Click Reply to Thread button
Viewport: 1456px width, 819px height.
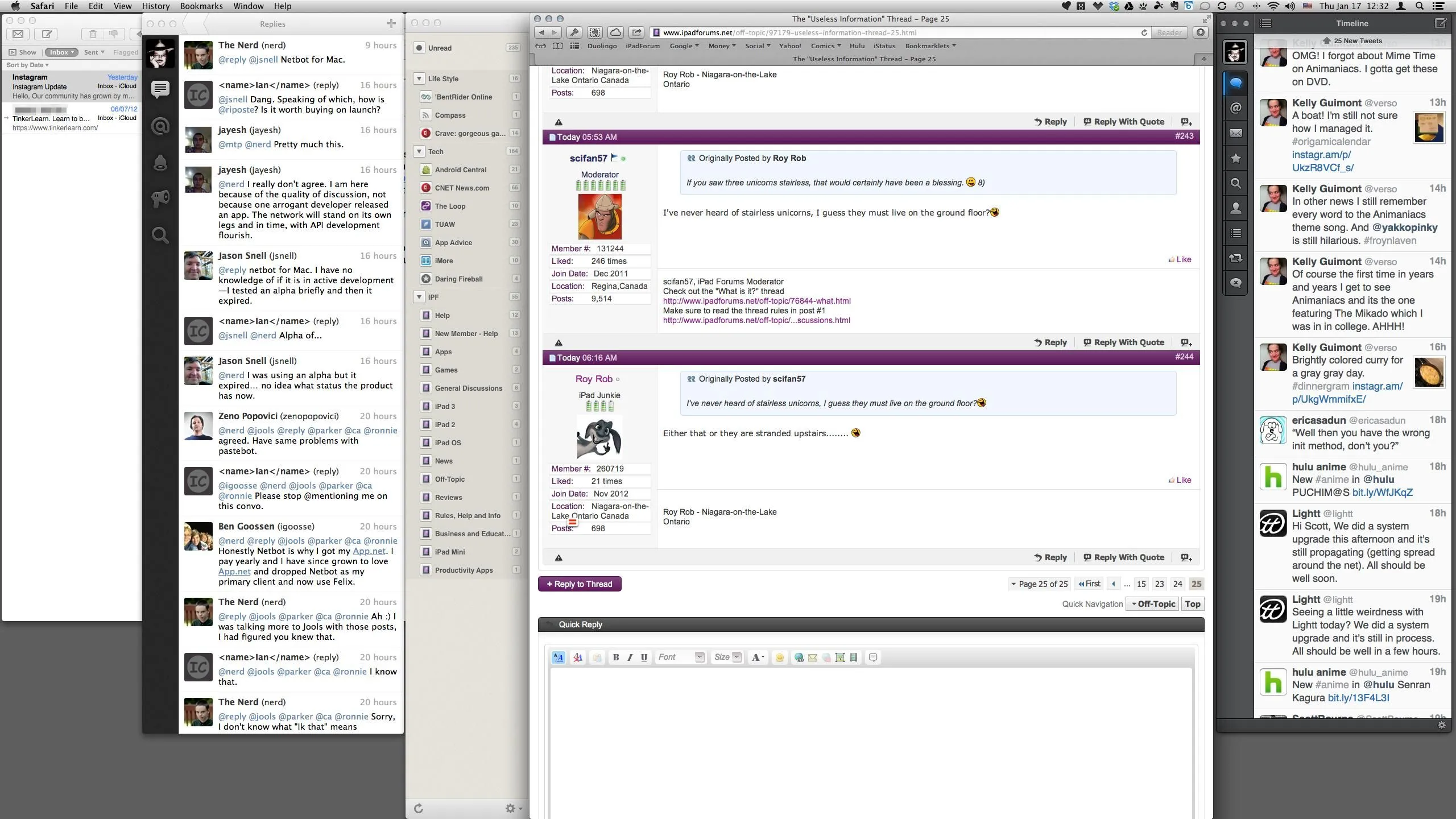point(579,584)
